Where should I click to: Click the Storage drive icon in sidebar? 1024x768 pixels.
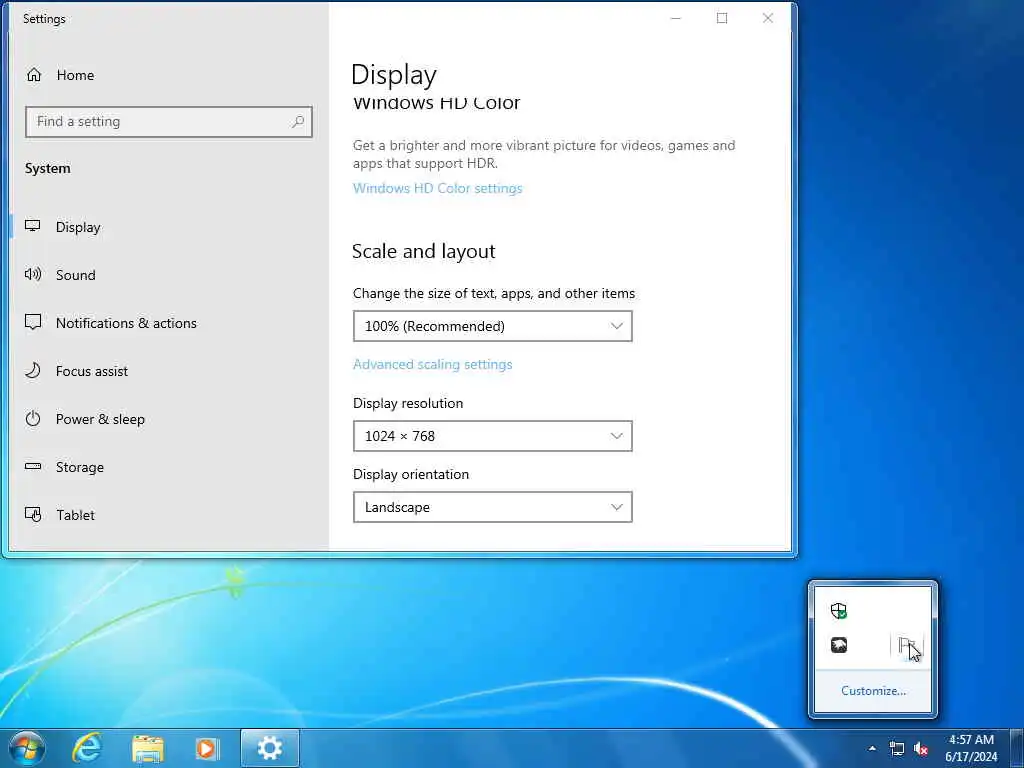[33, 466]
